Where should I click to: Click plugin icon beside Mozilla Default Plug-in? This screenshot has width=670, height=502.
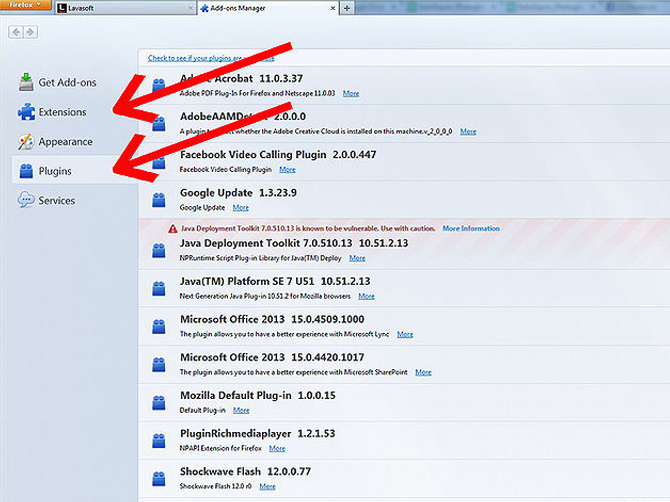(x=159, y=402)
